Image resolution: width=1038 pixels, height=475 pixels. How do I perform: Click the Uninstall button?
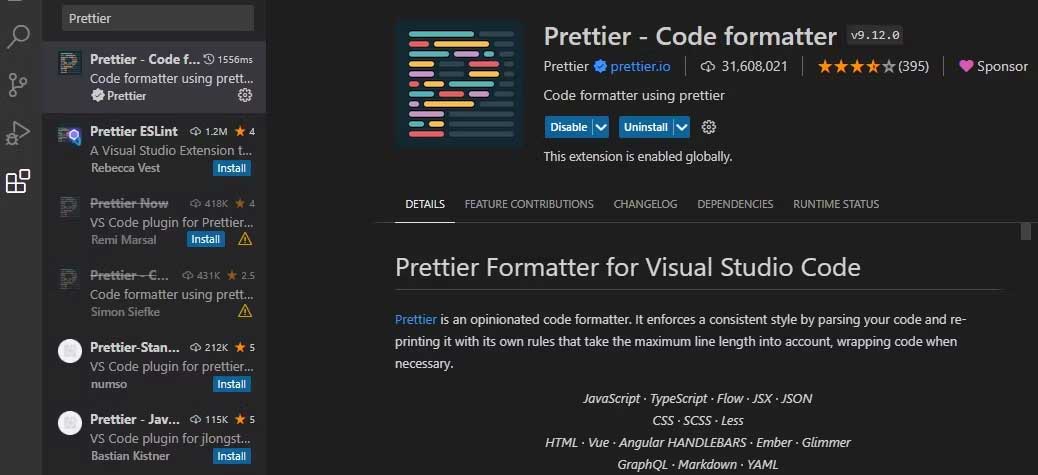pyautogui.click(x=646, y=127)
